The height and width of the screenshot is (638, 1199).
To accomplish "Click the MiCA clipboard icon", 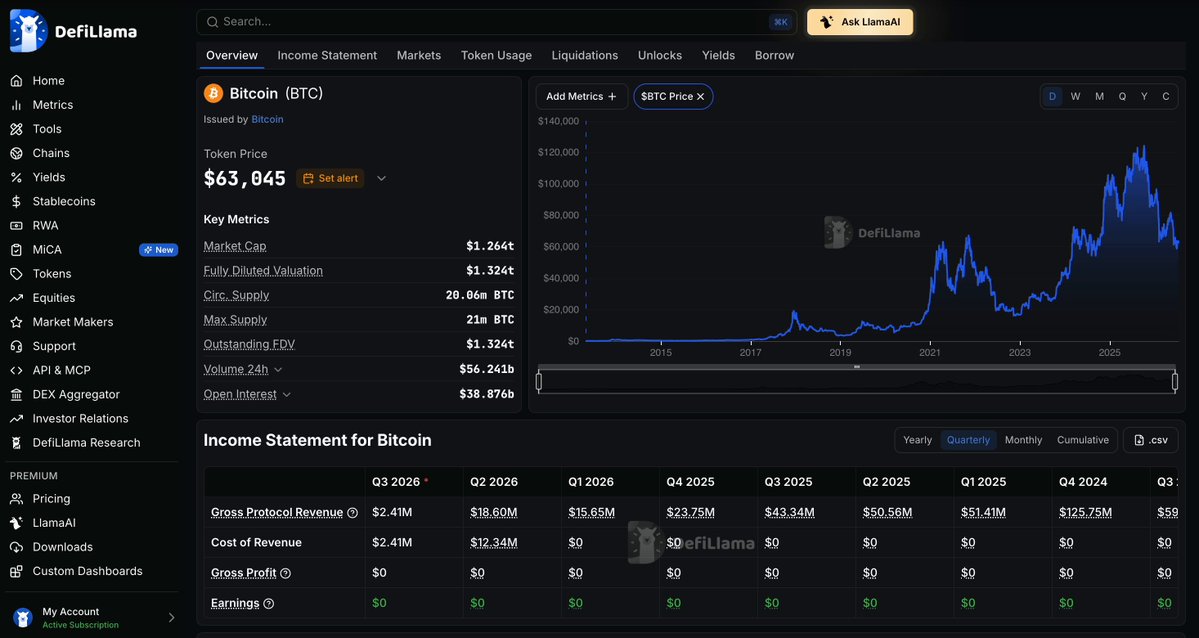I will pos(16,249).
